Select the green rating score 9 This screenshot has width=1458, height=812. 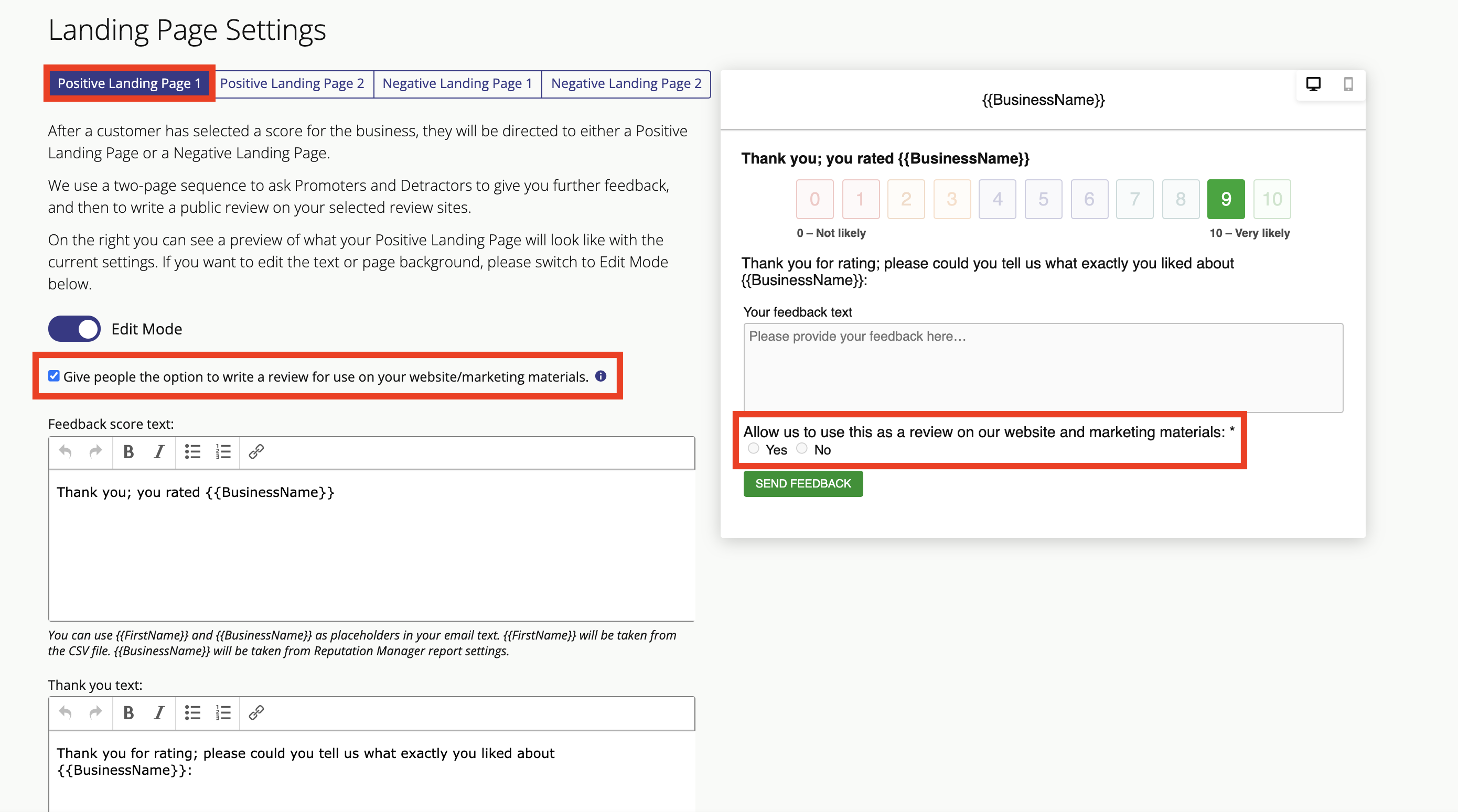coord(1226,199)
